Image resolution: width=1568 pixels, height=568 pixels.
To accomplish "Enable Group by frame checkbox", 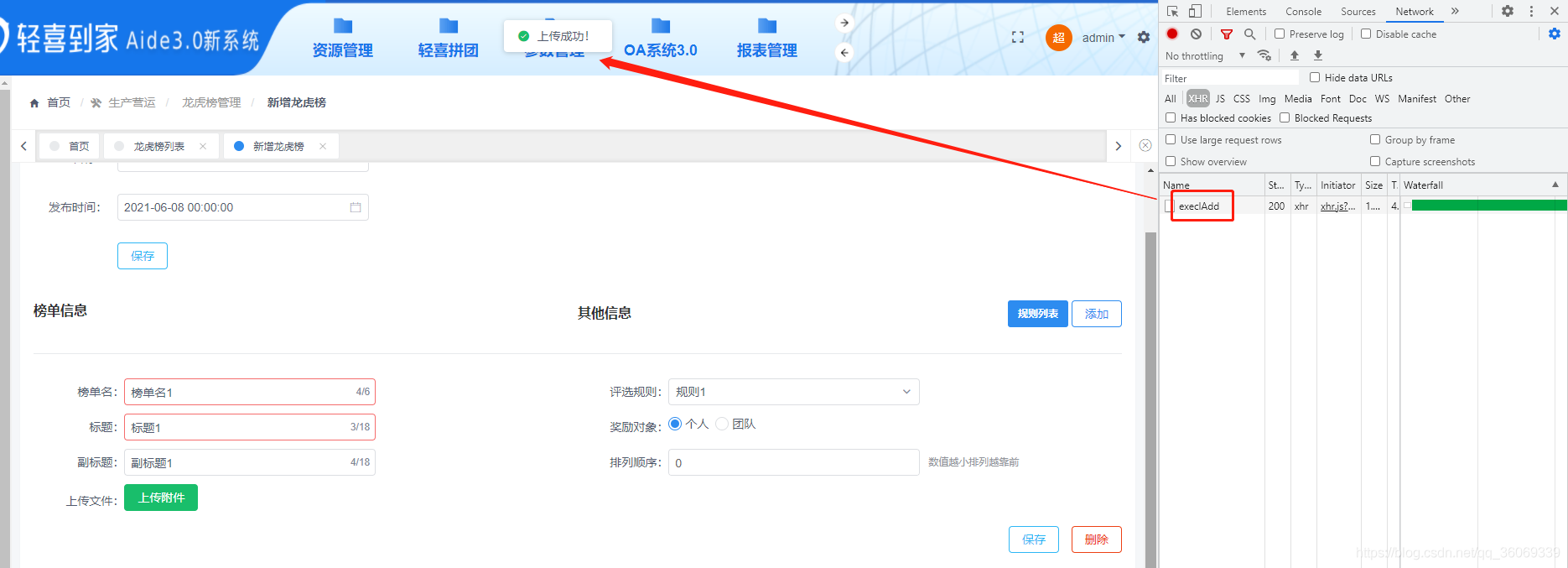I will click(x=1375, y=139).
